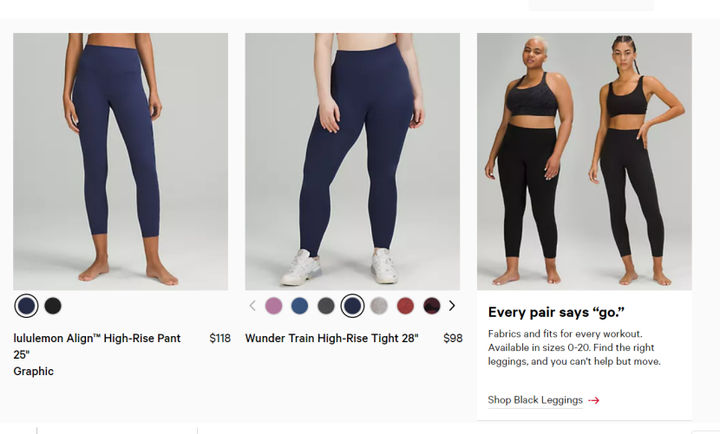Choose the blue Wunder Train color swatch
720x434 pixels.
pyautogui.click(x=300, y=306)
